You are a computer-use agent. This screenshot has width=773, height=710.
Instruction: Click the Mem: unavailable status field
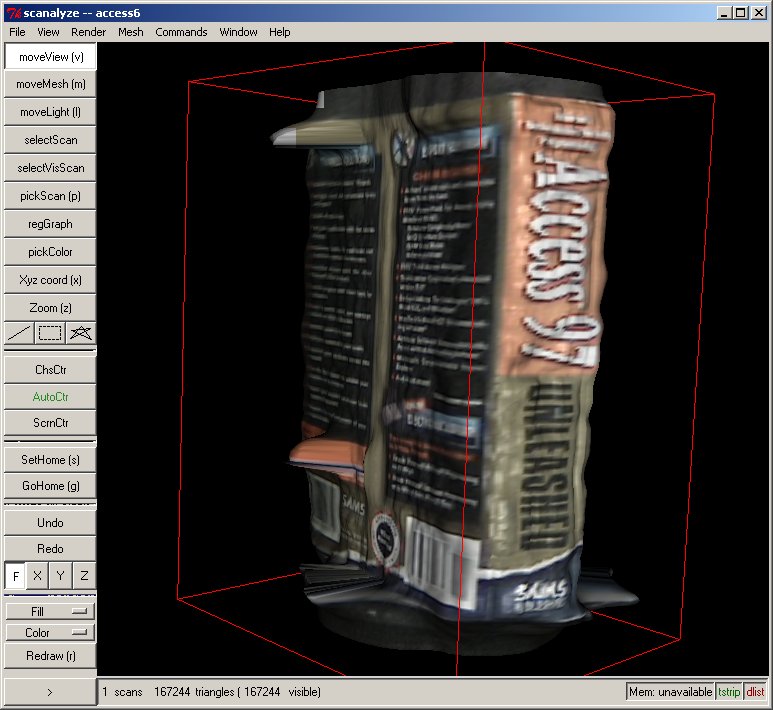point(670,692)
